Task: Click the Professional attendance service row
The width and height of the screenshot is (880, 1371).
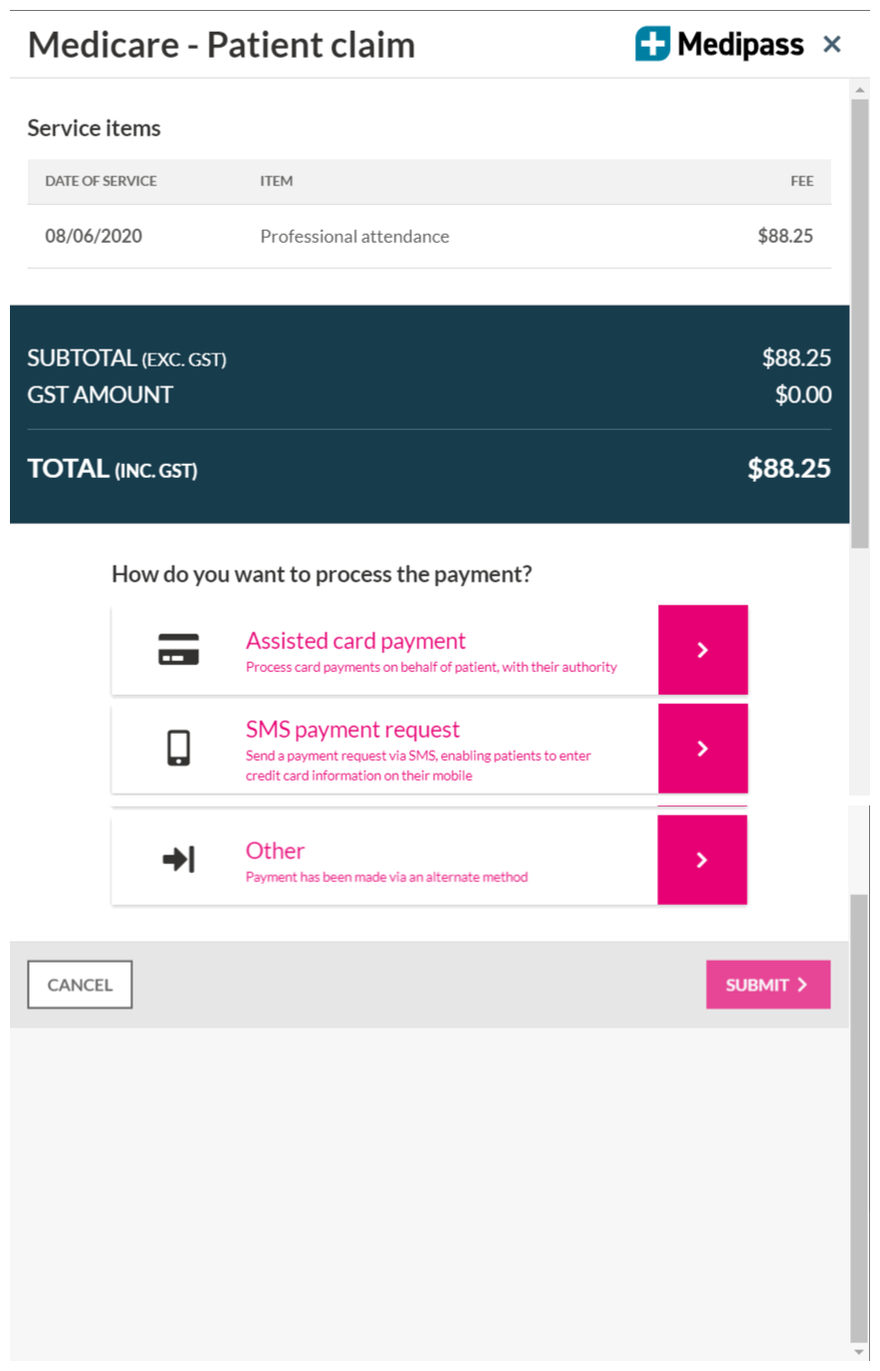Action: coord(428,237)
